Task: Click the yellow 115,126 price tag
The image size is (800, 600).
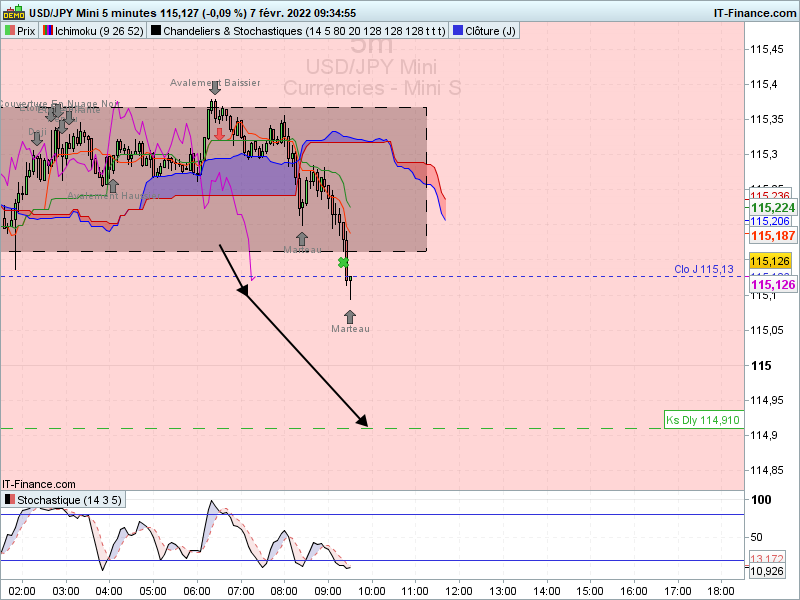Action: pos(770,261)
